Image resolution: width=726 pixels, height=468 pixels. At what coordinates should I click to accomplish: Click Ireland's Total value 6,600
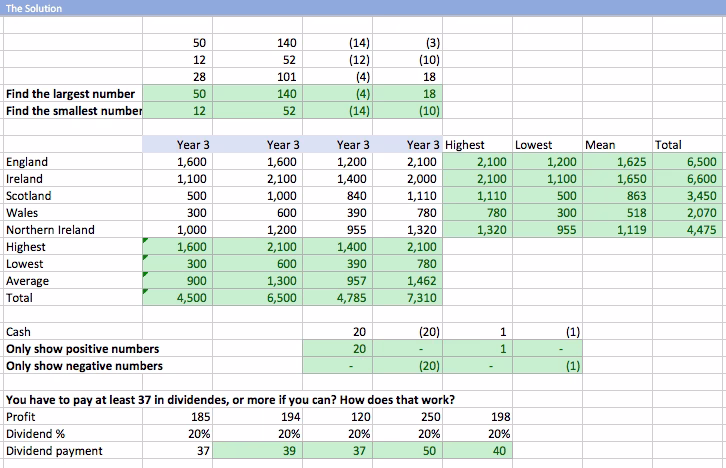tap(688, 179)
